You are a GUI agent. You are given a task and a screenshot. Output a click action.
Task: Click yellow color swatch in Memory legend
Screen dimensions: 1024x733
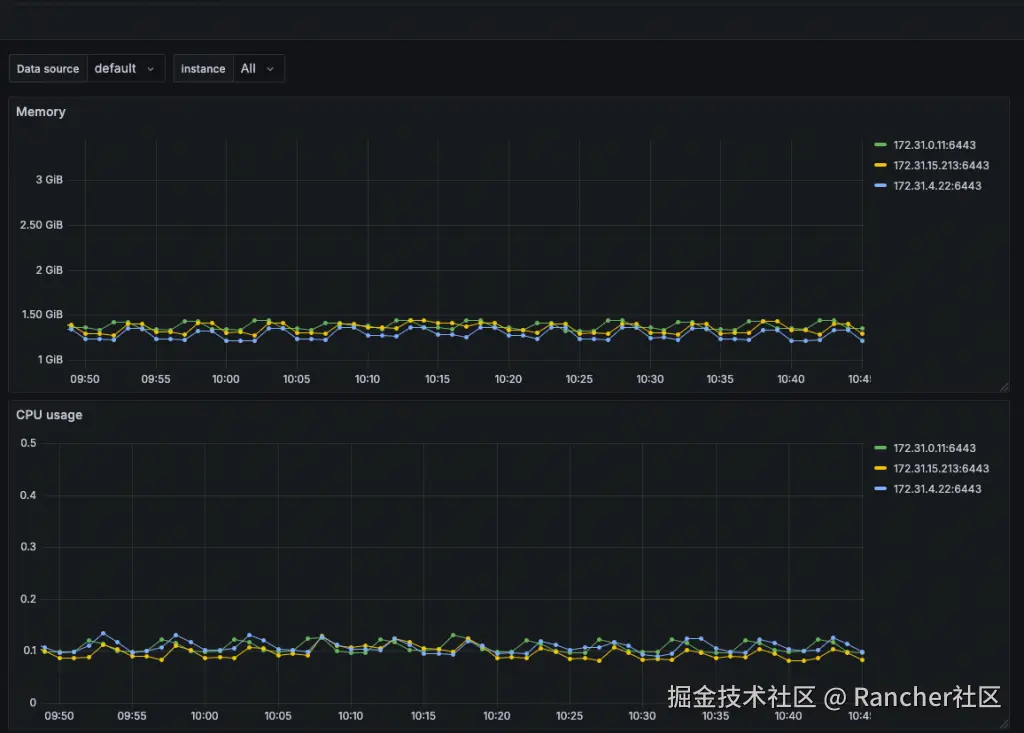880,165
